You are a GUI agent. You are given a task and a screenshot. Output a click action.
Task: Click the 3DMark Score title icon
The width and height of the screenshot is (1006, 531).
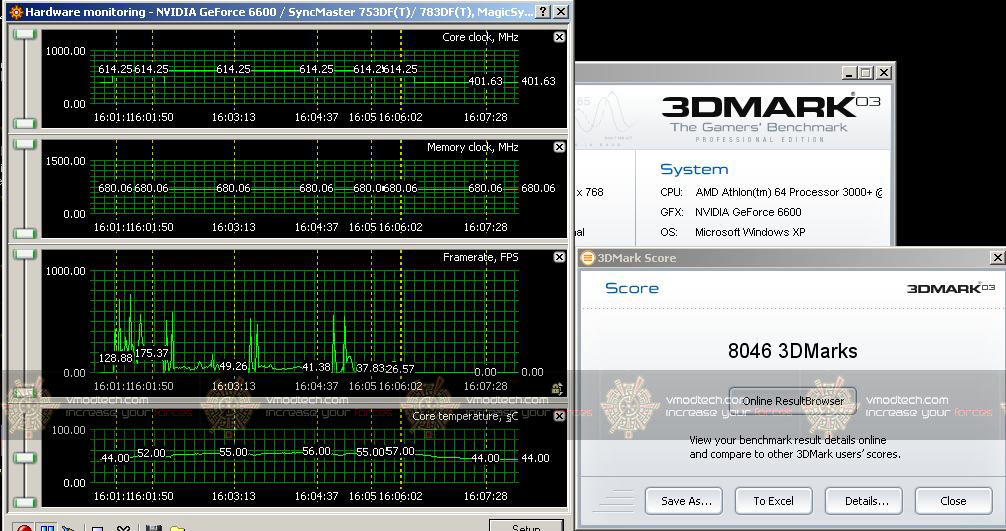pos(587,258)
